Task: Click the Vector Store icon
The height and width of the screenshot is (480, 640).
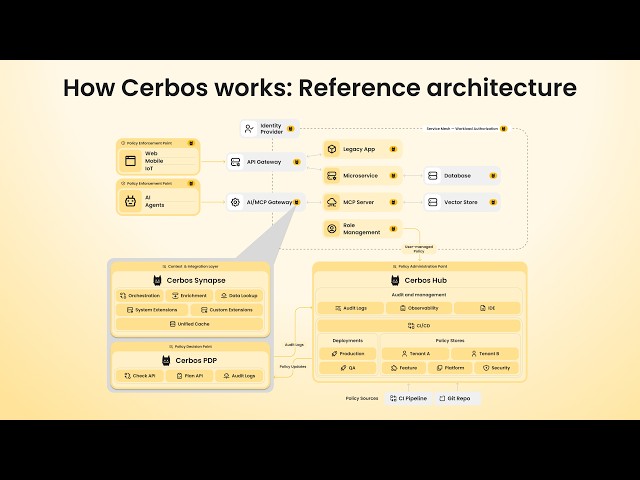Action: click(433, 202)
